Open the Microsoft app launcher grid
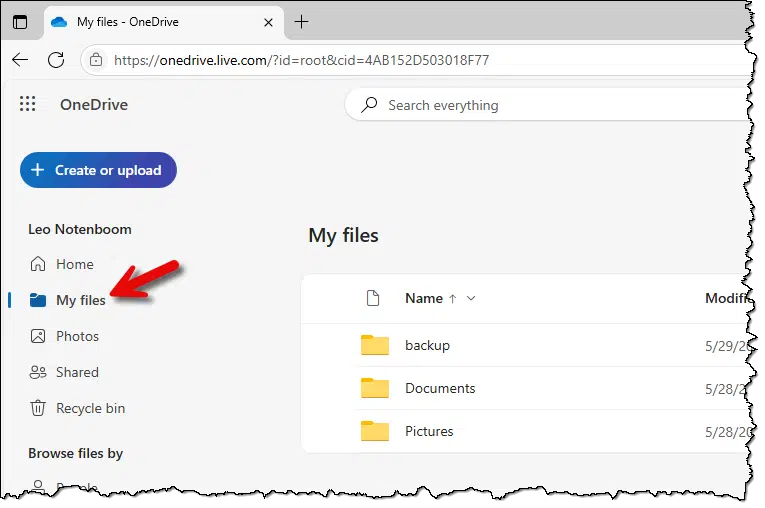 (x=28, y=105)
